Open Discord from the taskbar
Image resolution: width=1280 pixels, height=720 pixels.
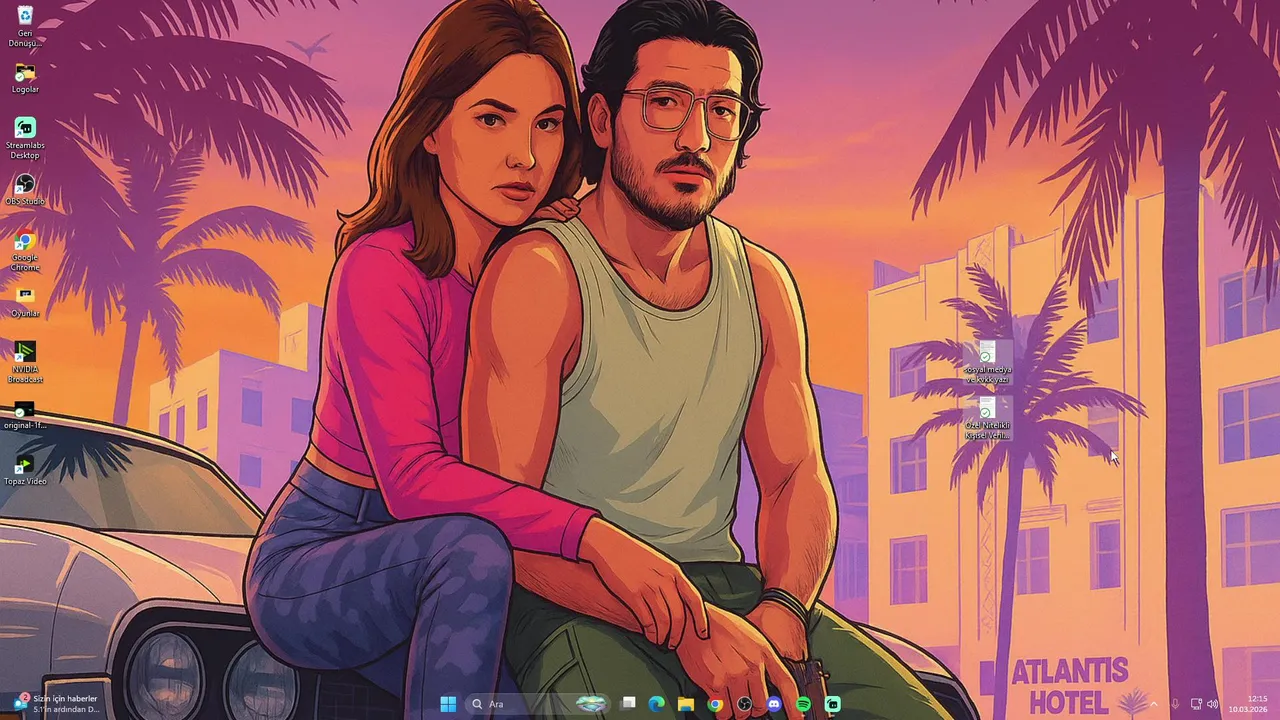pos(774,704)
